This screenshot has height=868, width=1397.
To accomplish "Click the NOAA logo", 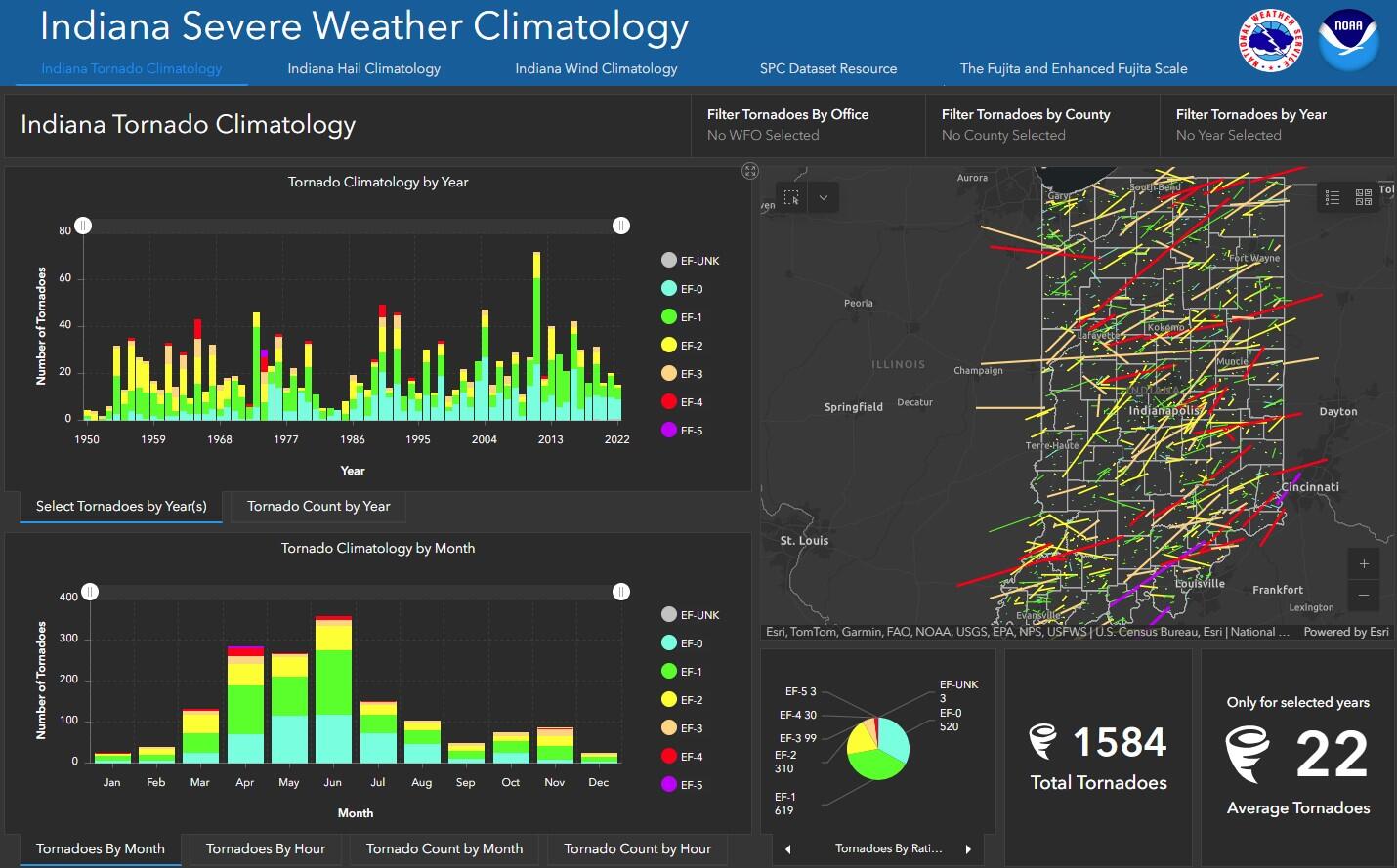I will pos(1349,42).
